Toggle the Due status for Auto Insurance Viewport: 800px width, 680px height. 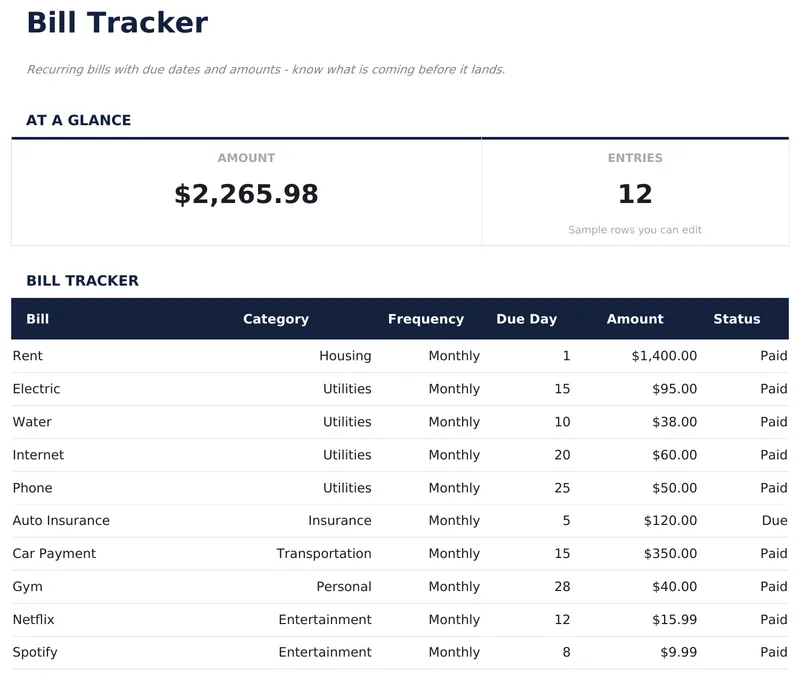click(x=775, y=520)
